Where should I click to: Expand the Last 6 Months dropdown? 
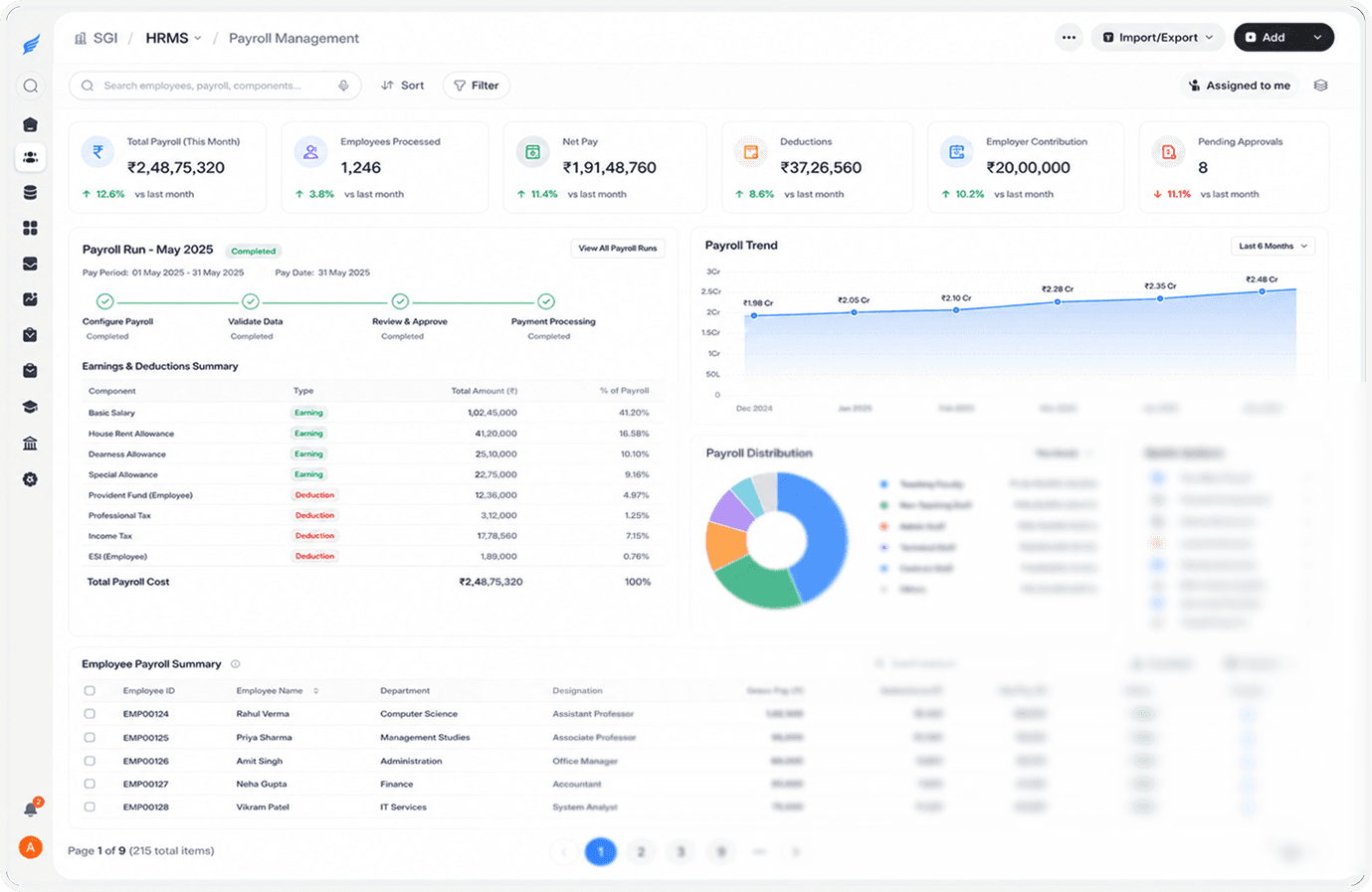point(1273,246)
